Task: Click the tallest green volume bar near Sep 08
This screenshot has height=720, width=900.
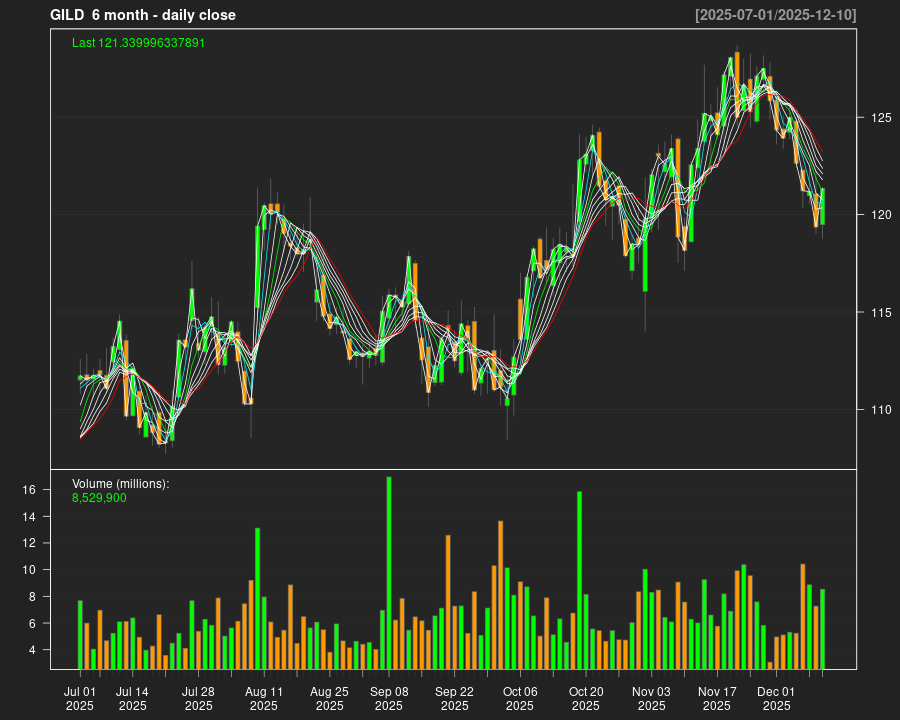Action: coord(389,572)
